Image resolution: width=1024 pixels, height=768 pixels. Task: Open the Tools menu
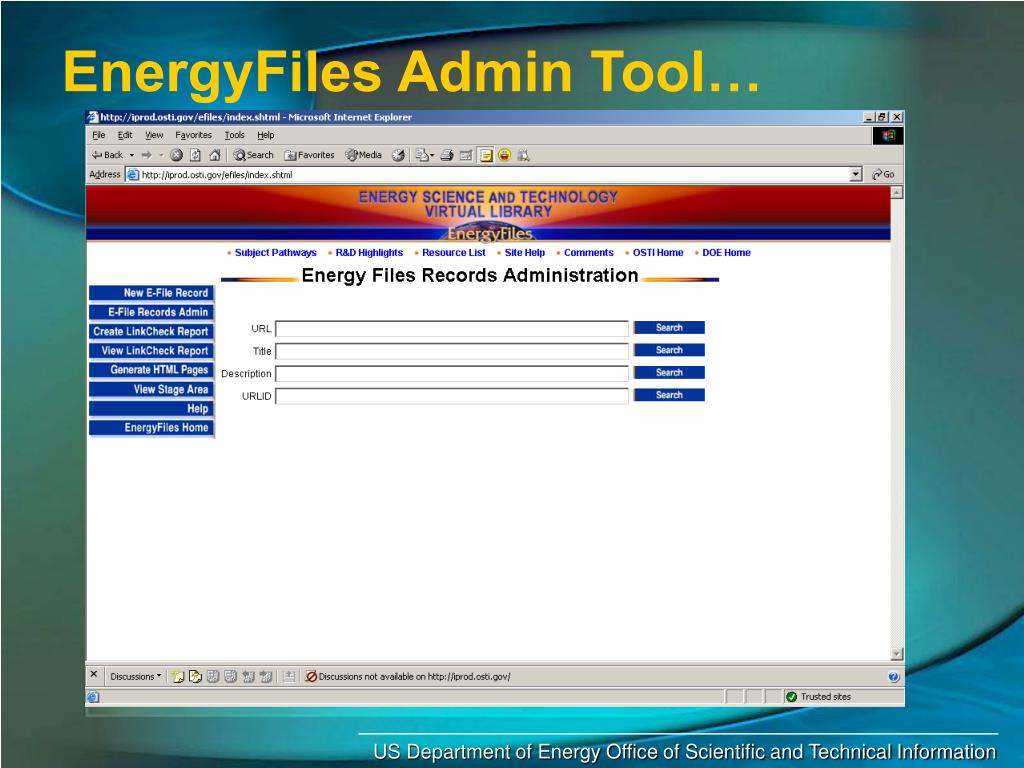(234, 135)
